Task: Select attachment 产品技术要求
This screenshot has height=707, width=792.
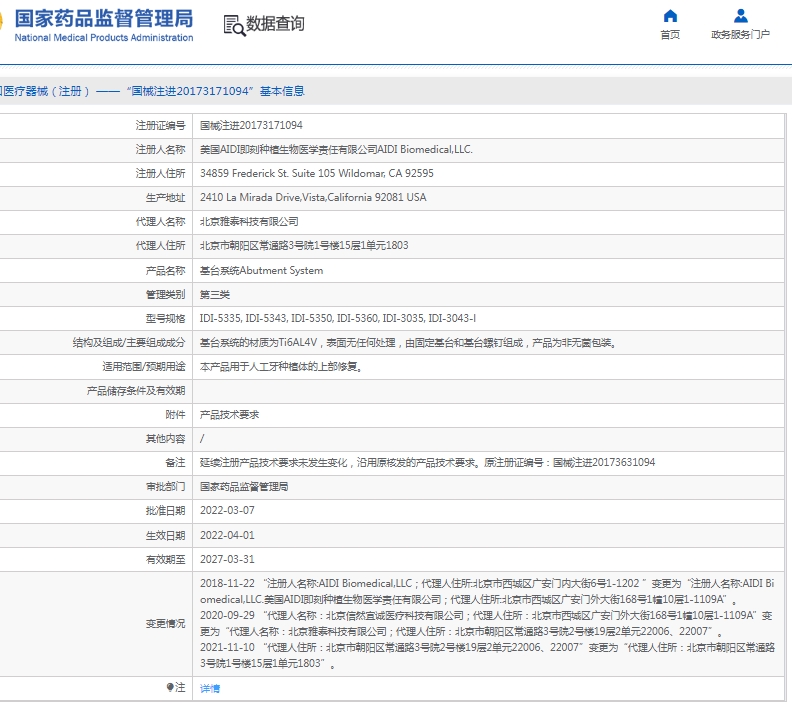Action: point(229,415)
